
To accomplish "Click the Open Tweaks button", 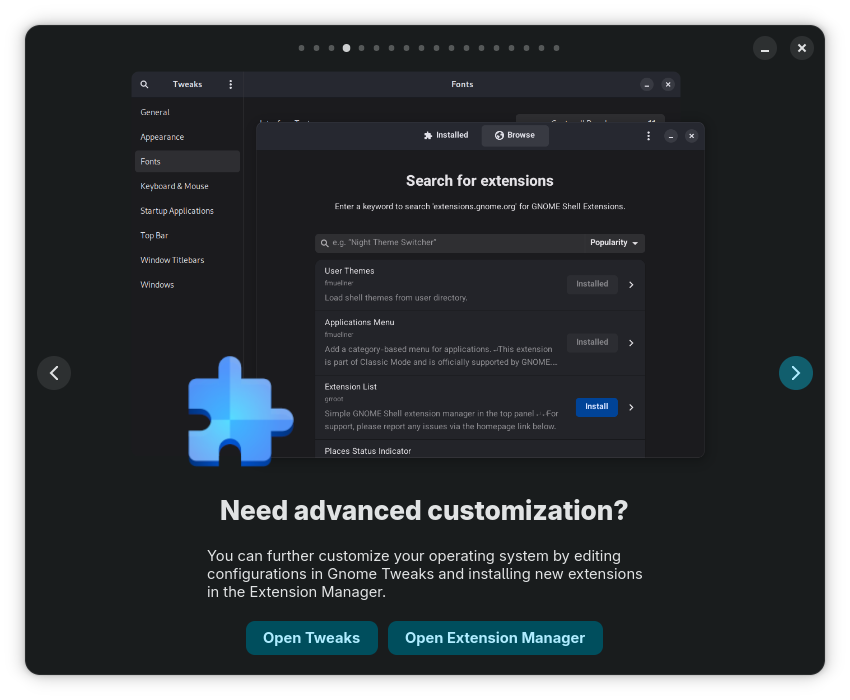I will (x=311, y=638).
